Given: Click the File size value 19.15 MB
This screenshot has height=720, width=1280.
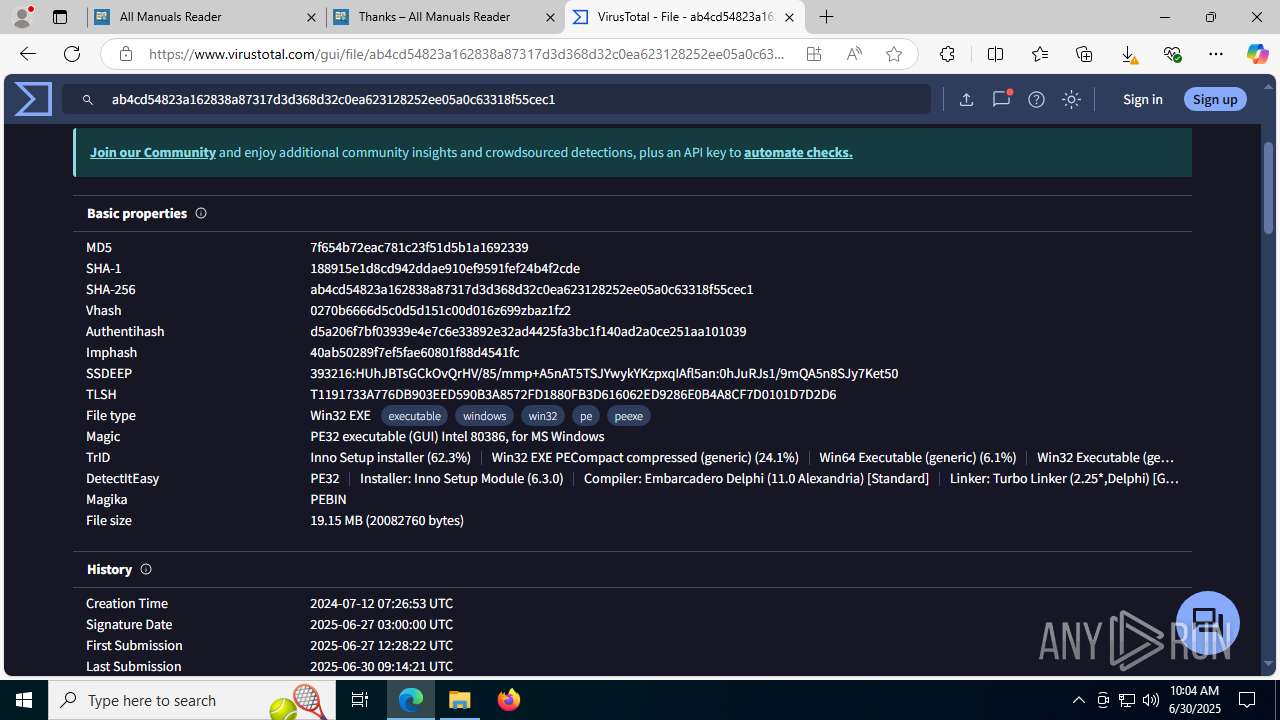Looking at the screenshot, I should 387,520.
